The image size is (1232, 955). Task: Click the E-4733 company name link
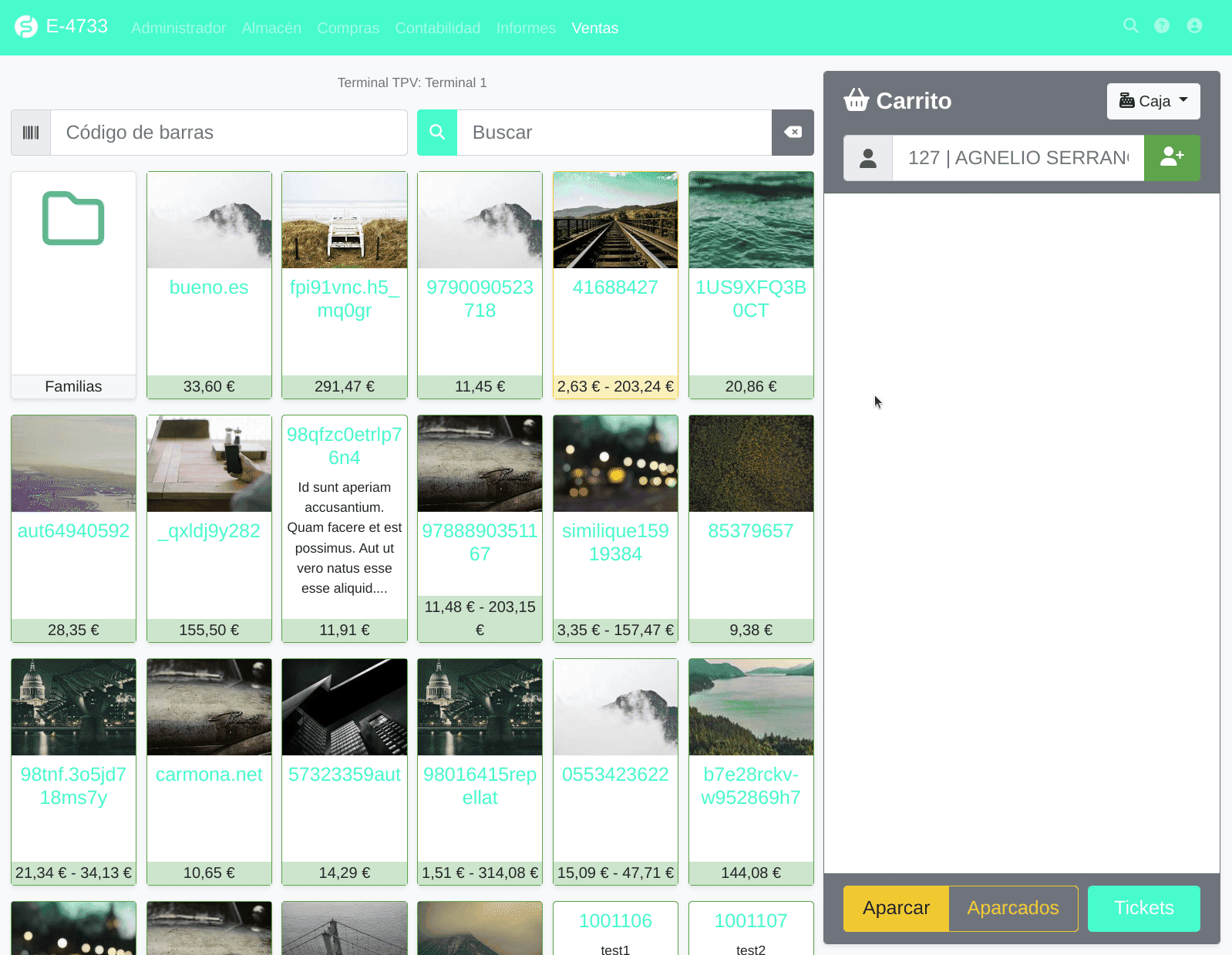pyautogui.click(x=77, y=26)
